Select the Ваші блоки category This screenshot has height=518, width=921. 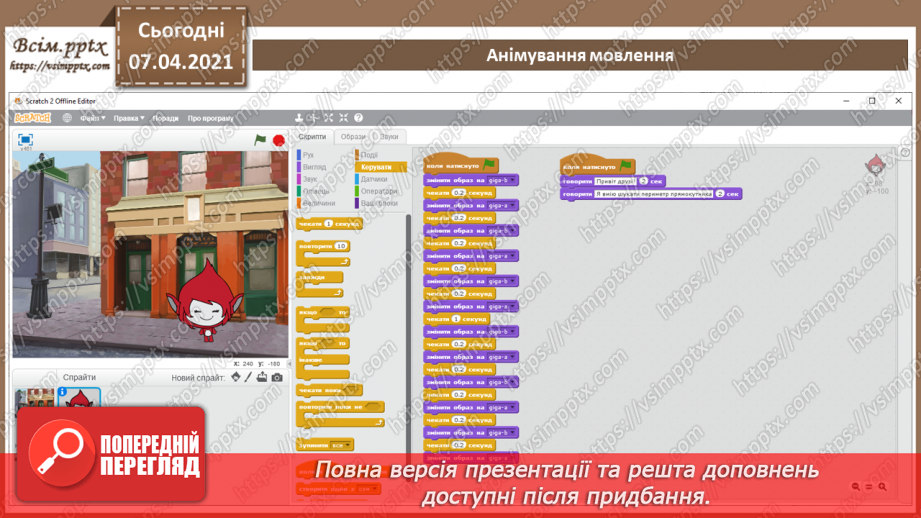379,203
